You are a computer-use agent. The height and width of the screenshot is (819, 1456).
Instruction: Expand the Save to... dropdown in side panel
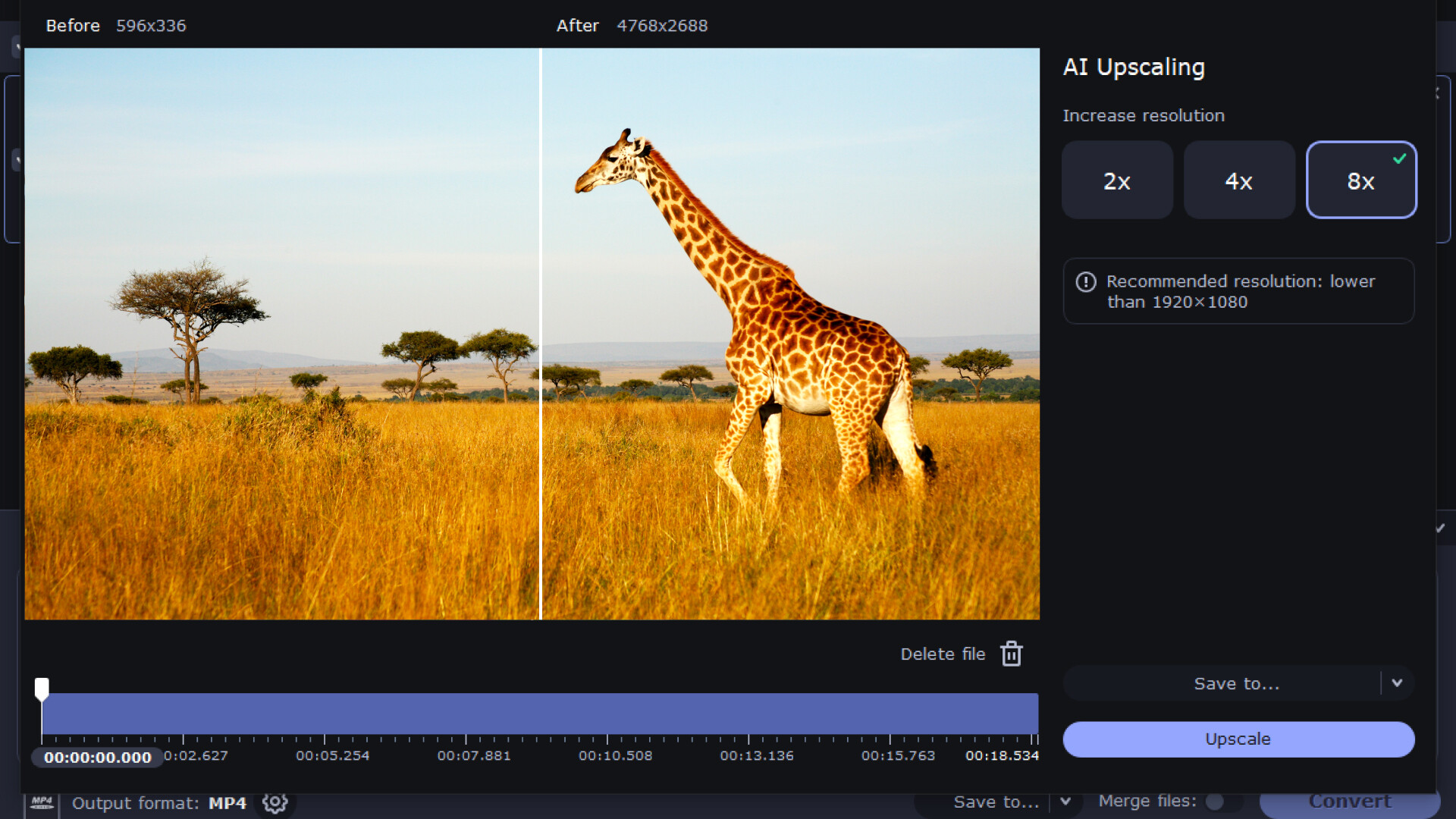click(1398, 683)
